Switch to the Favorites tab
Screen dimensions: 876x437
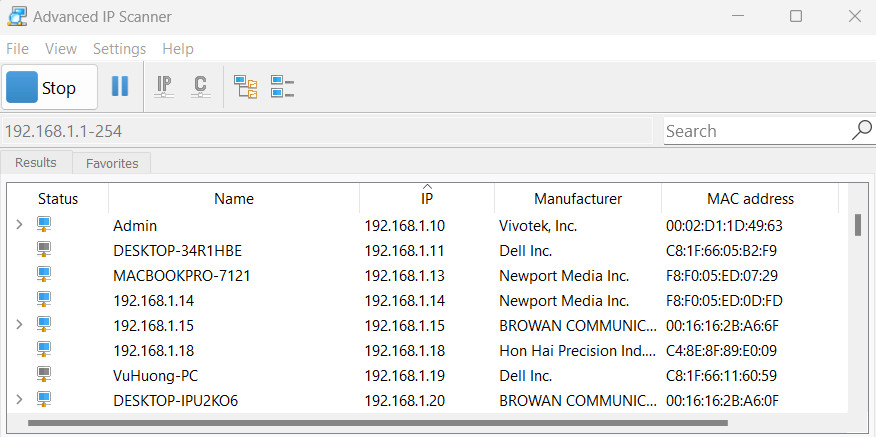click(x=112, y=163)
